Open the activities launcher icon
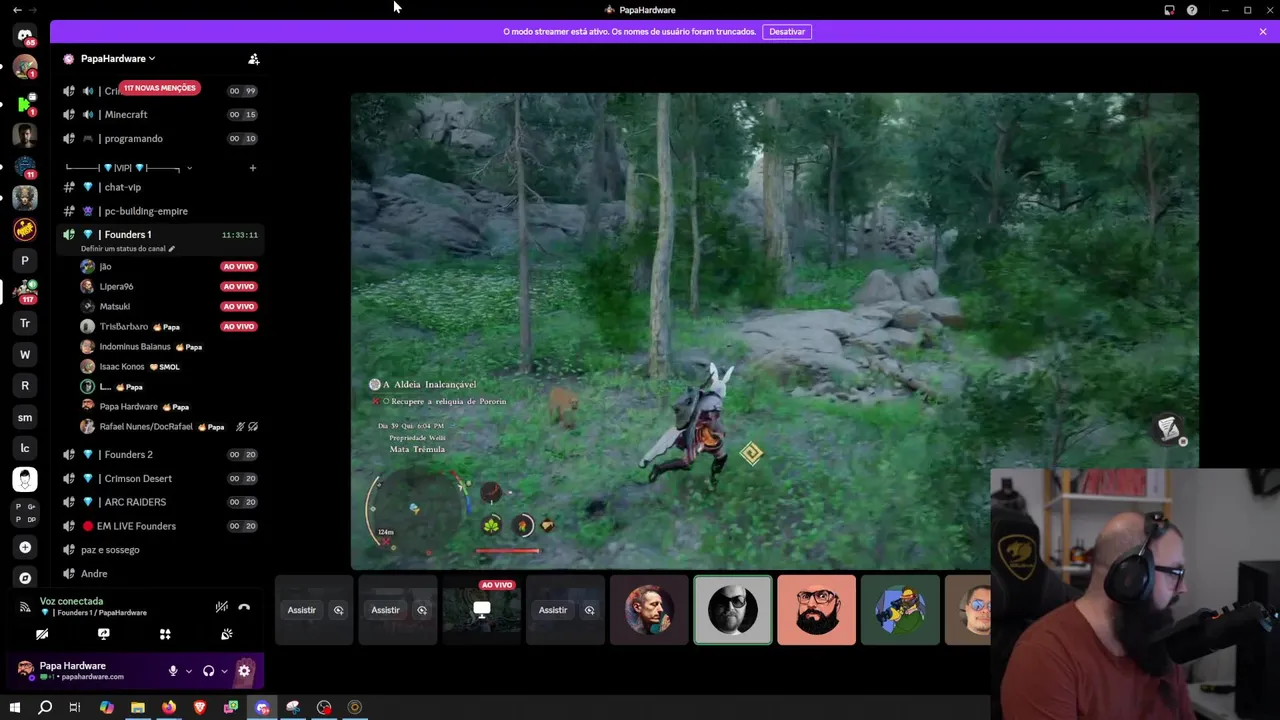The image size is (1280, 720). pyautogui.click(x=165, y=634)
